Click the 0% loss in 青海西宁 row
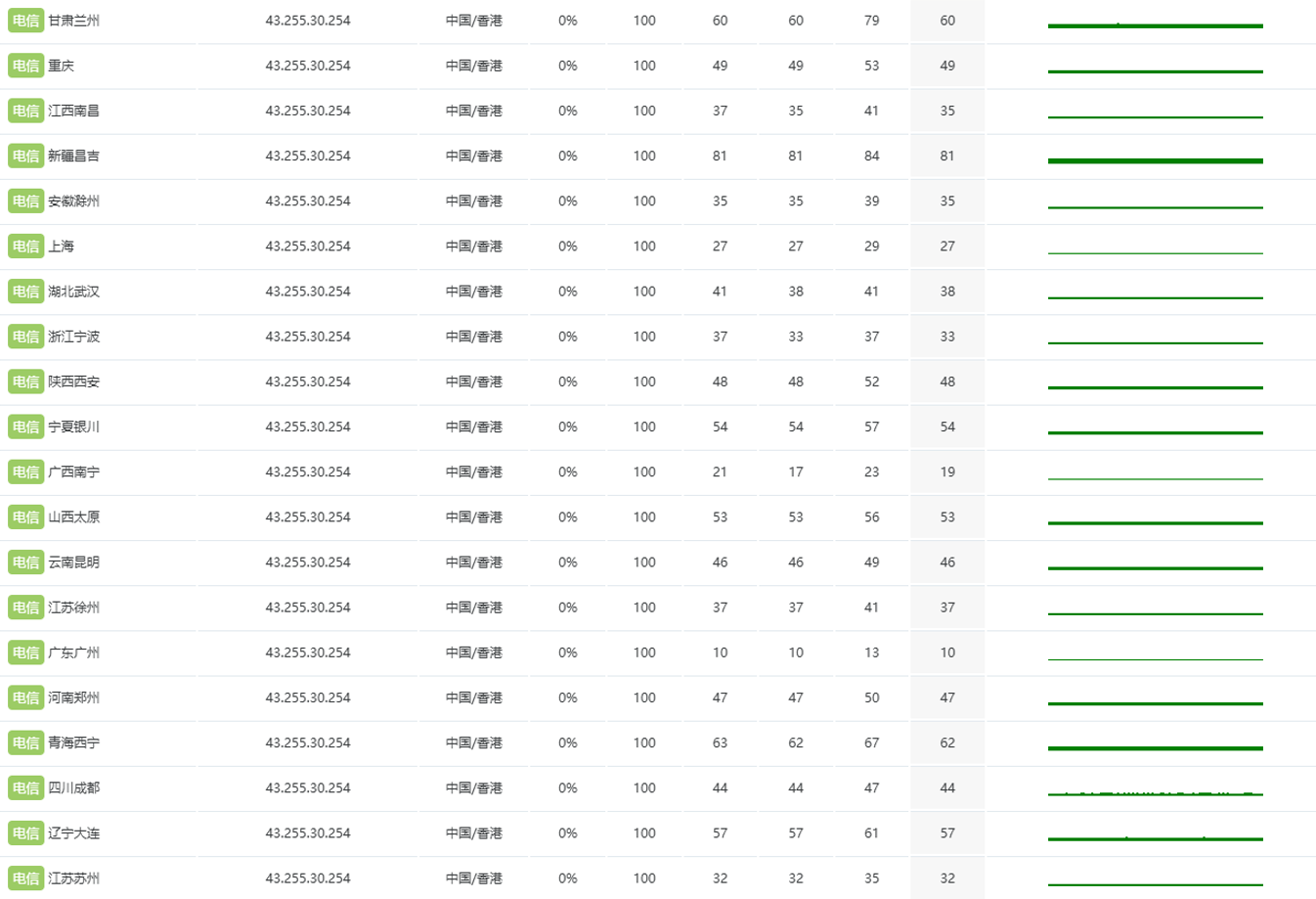 [x=568, y=742]
